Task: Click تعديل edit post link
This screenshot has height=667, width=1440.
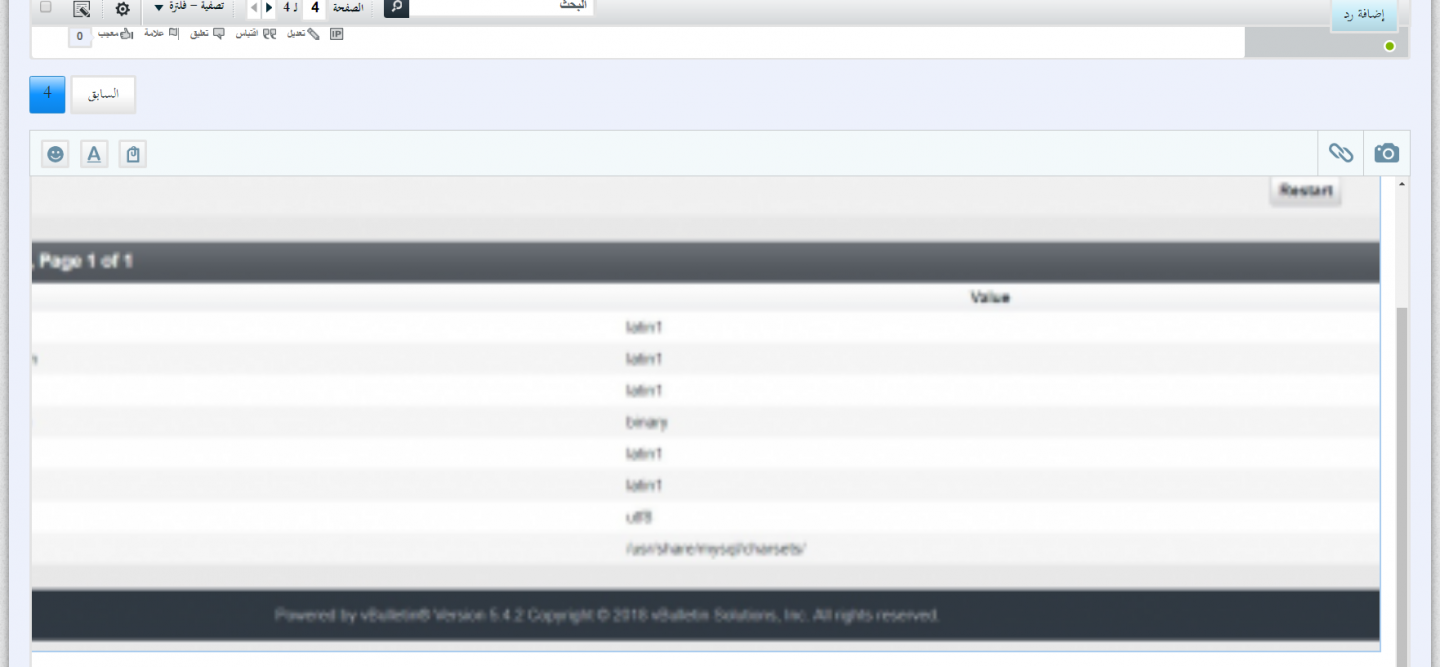Action: 302,34
